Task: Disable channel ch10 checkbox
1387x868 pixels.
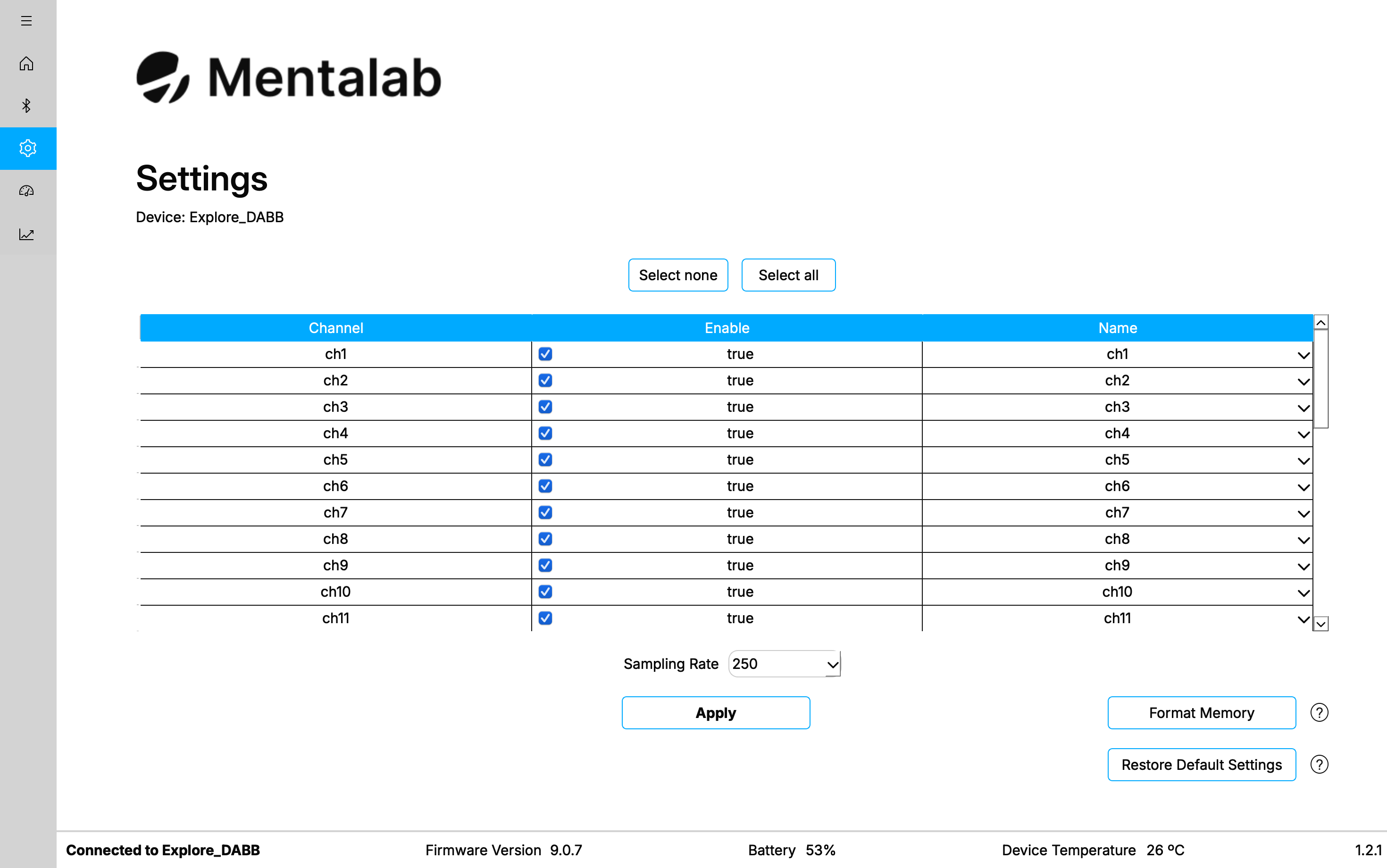Action: point(545,592)
